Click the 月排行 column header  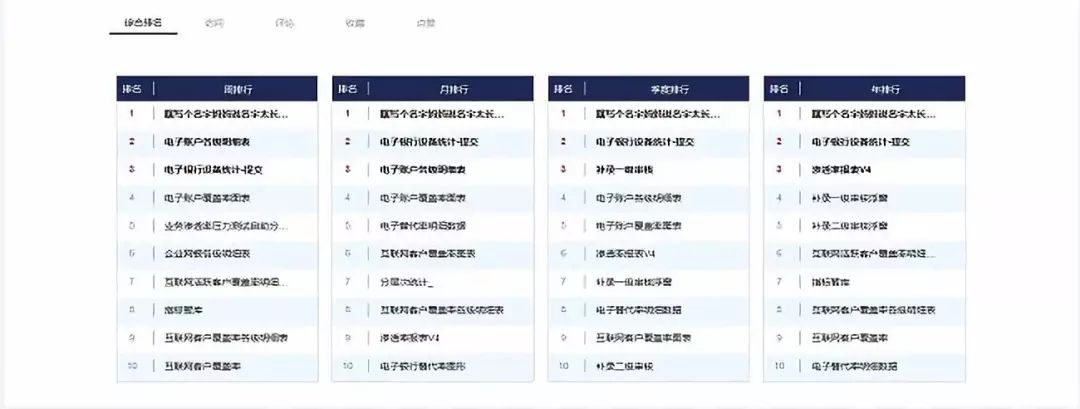point(455,89)
